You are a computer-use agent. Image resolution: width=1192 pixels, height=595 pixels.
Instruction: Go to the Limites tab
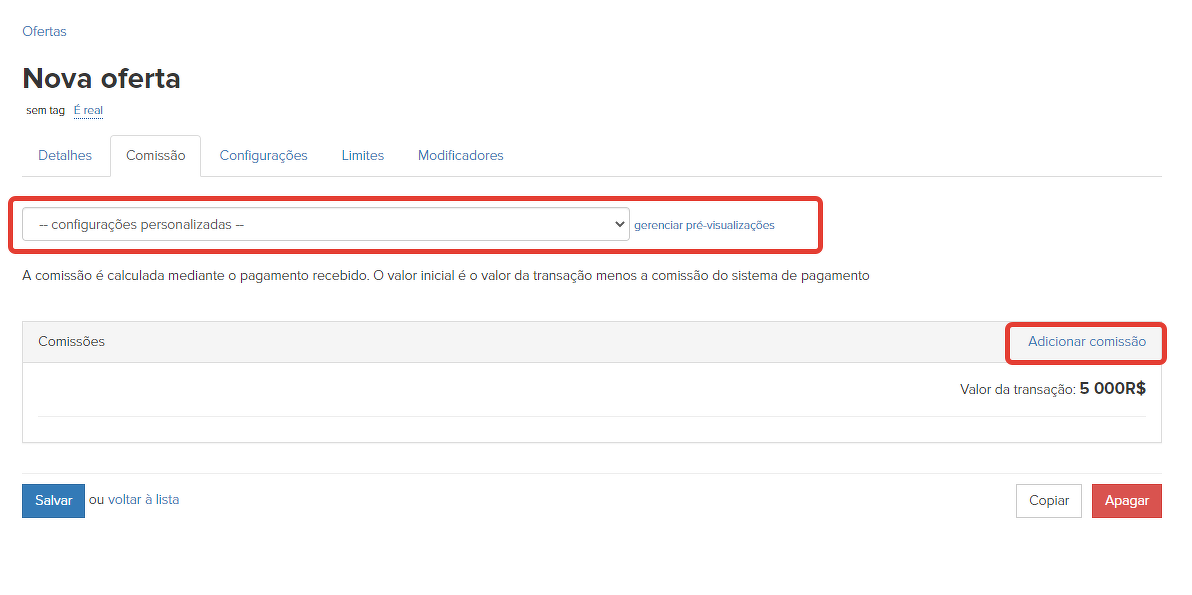[362, 156]
